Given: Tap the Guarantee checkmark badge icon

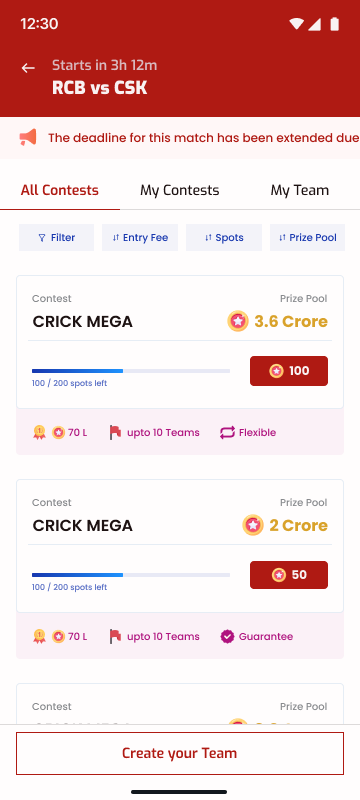Looking at the screenshot, I should pos(227,637).
